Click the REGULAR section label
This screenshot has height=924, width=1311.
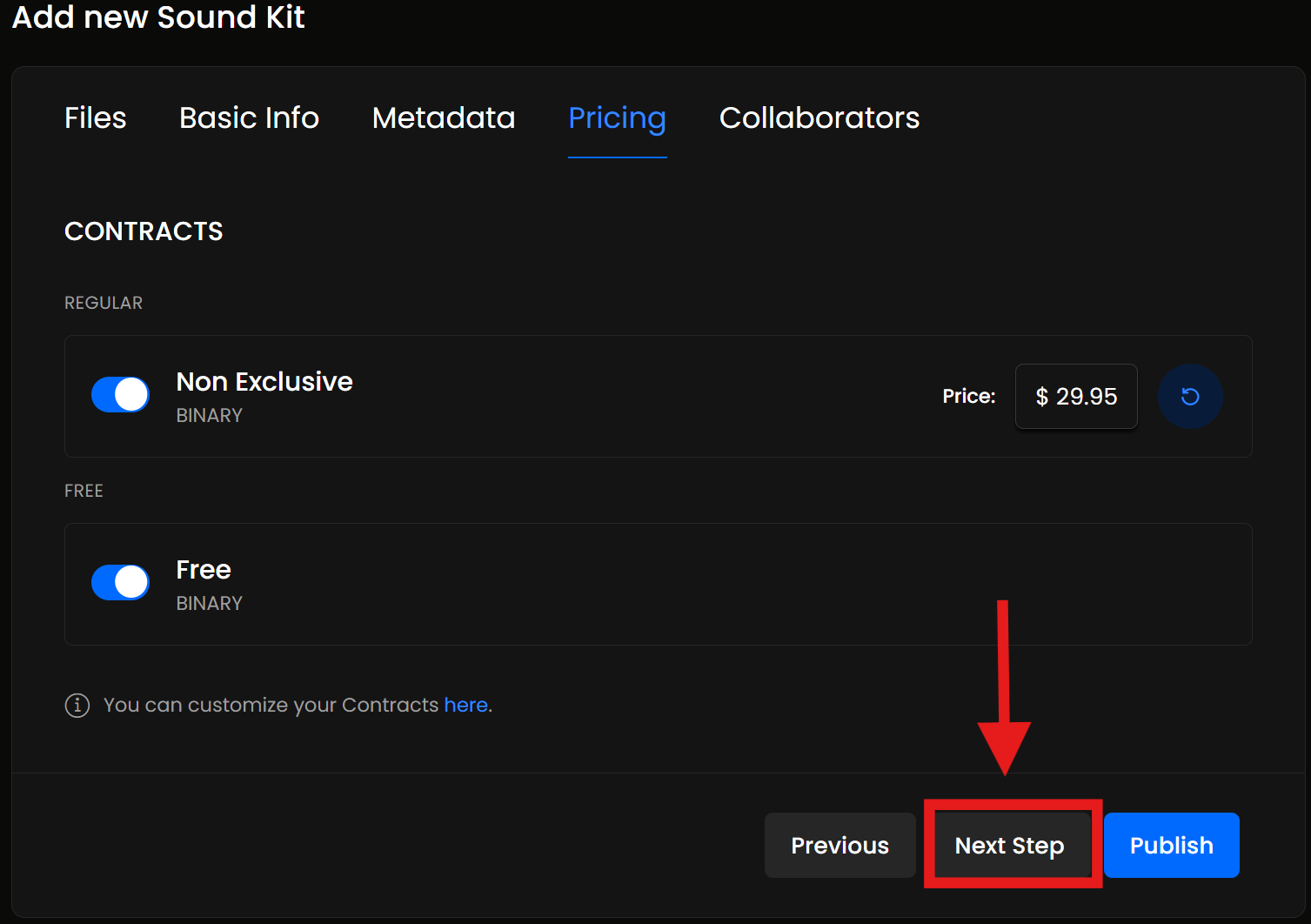(104, 303)
